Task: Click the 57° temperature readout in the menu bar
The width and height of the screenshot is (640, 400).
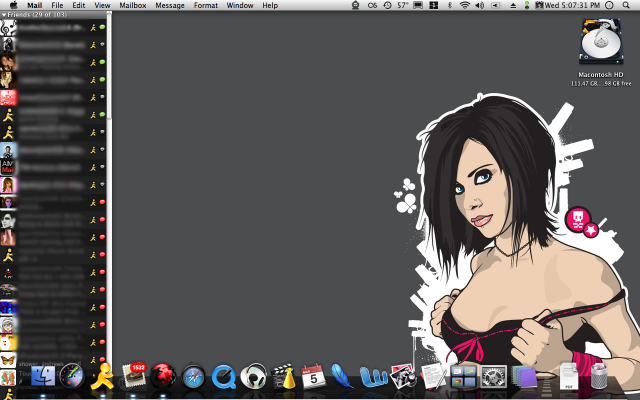Action: 402,5
